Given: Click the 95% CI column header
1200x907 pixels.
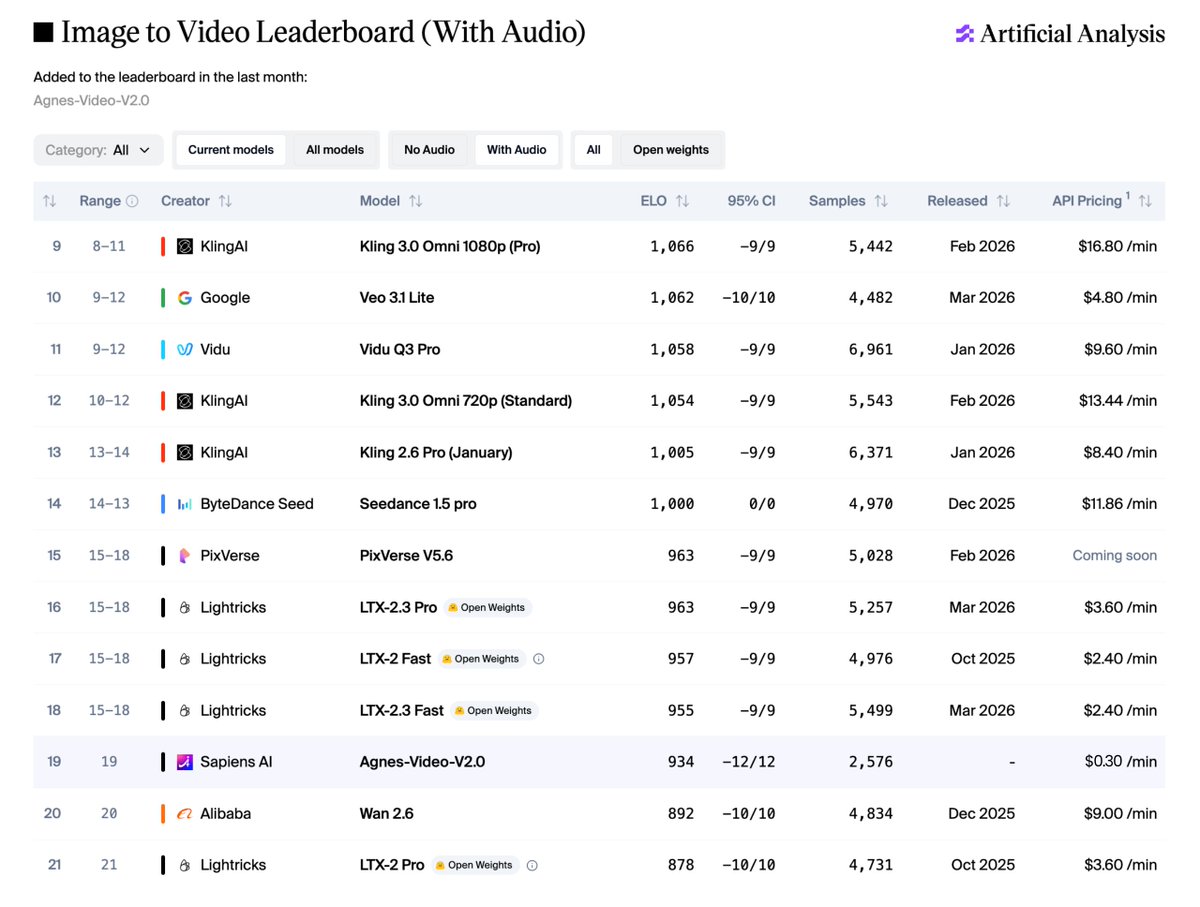Looking at the screenshot, I should 751,201.
